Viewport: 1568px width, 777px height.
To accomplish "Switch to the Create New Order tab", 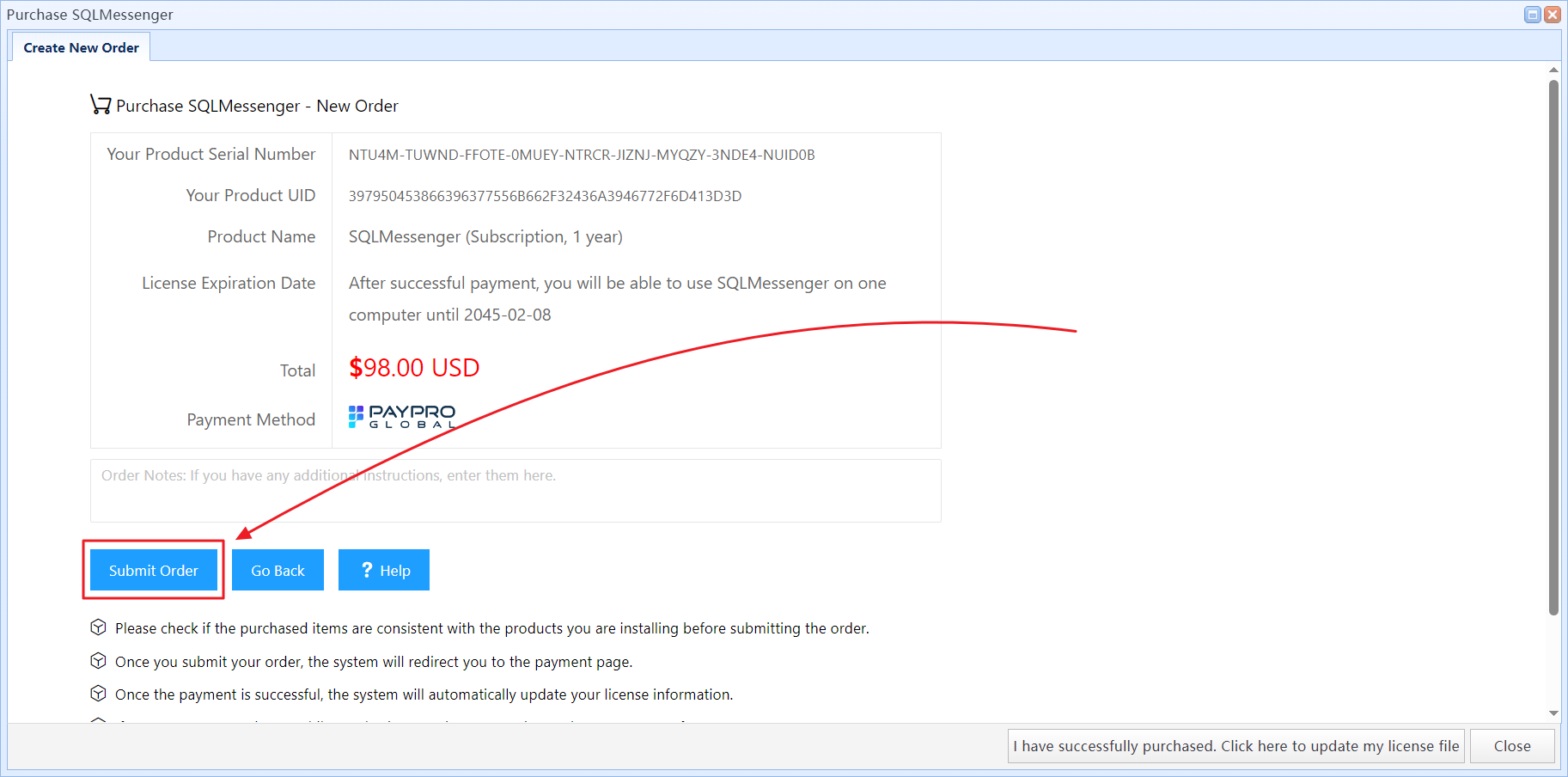I will 81,47.
